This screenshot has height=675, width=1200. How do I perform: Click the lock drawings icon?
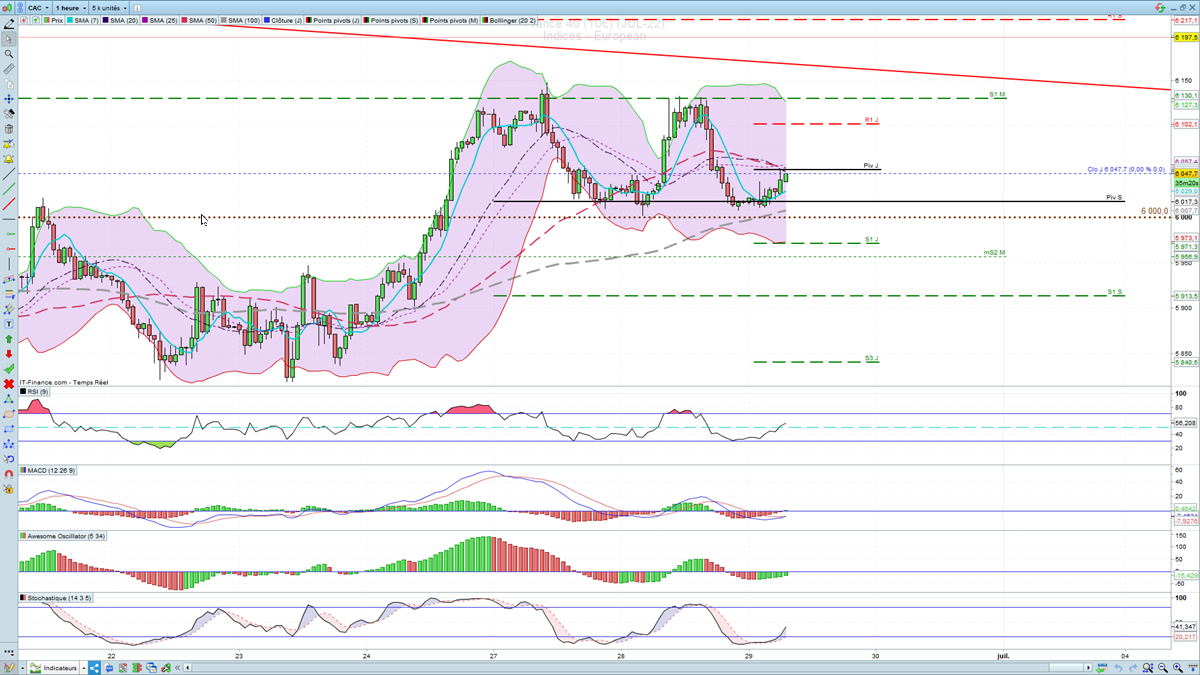pyautogui.click(x=9, y=488)
